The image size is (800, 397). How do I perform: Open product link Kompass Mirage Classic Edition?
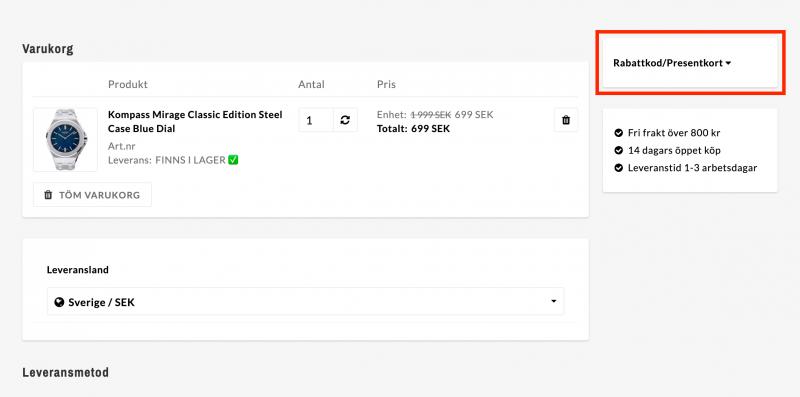click(195, 121)
